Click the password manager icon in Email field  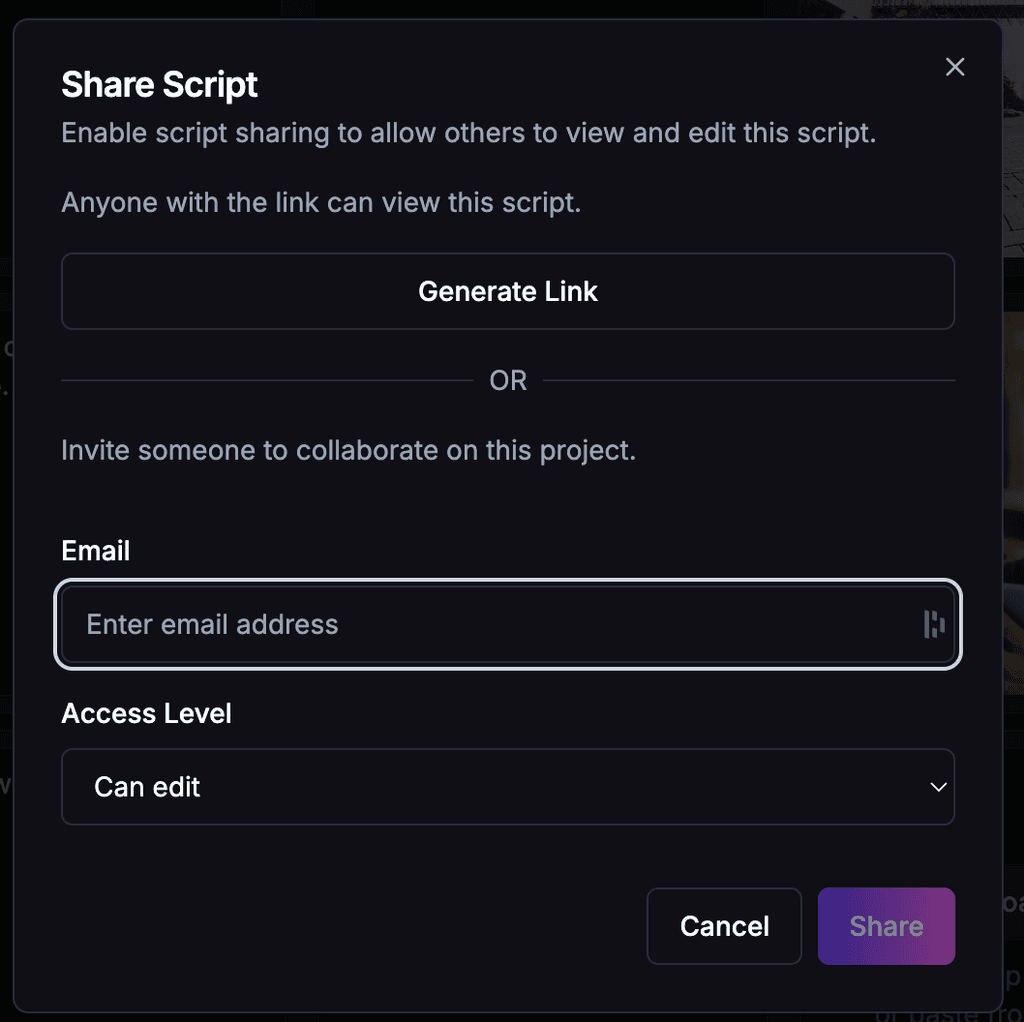(x=934, y=624)
